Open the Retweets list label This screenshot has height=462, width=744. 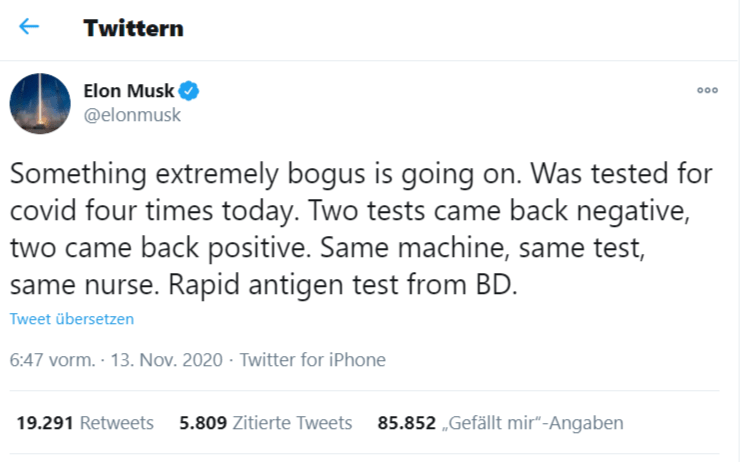117,423
